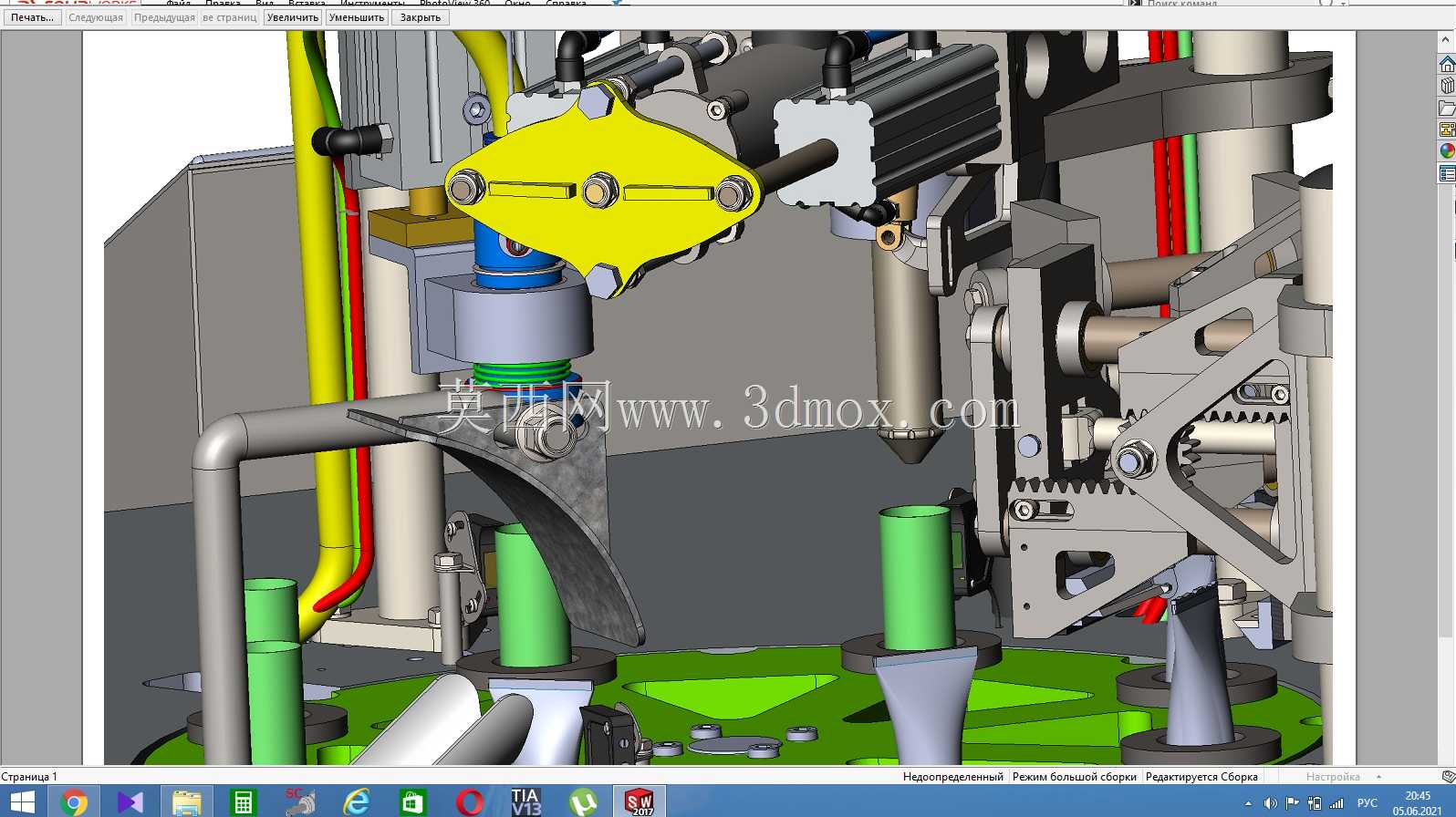Screen dimensions: 1456x817
Task: Switch РУС input language indicator
Action: 1368,803
